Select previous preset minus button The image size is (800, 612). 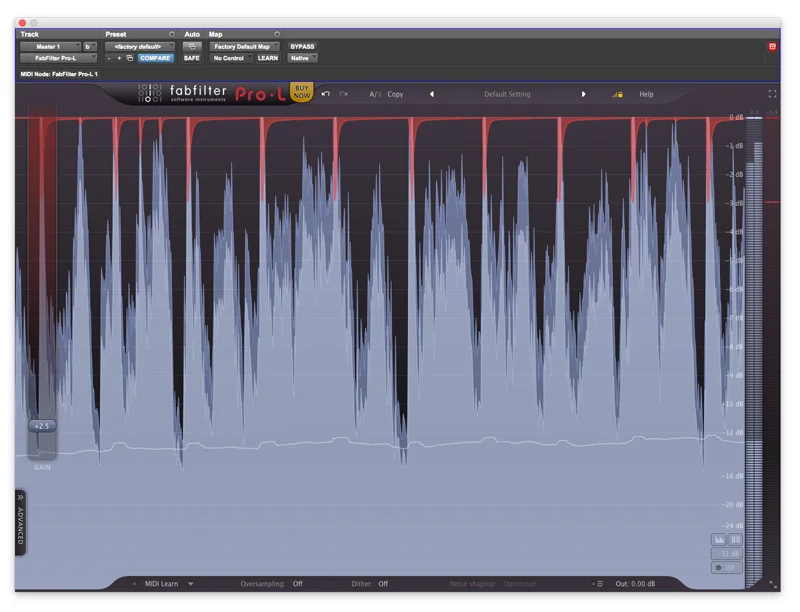109,58
